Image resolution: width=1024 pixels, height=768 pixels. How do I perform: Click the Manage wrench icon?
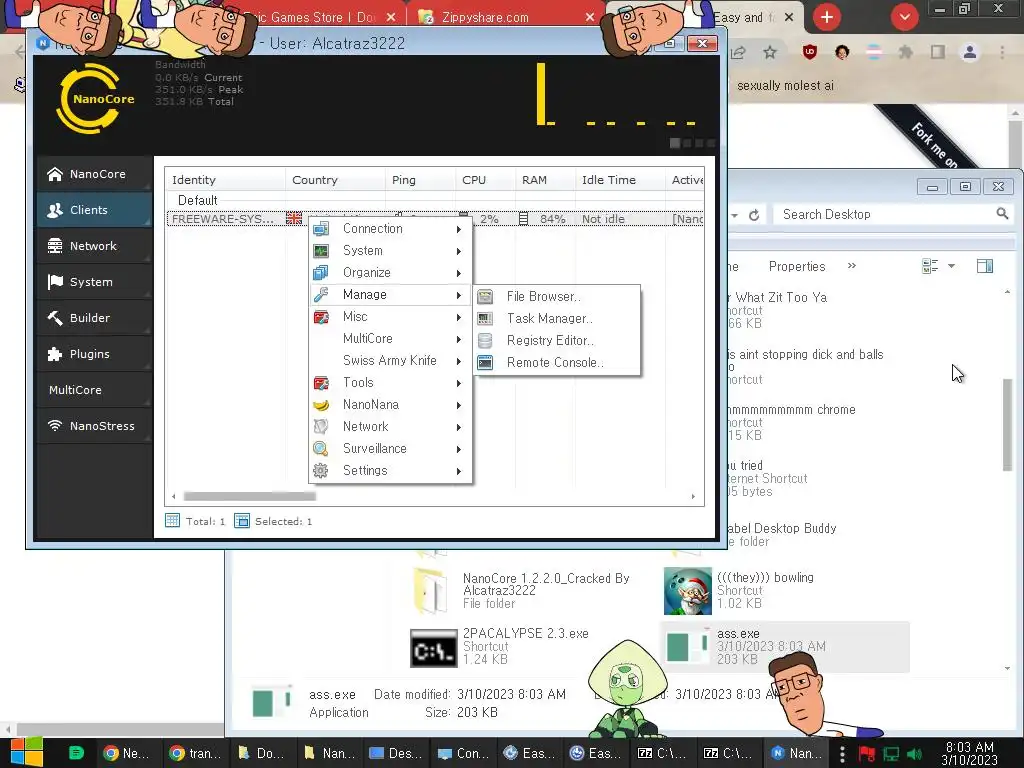point(321,295)
